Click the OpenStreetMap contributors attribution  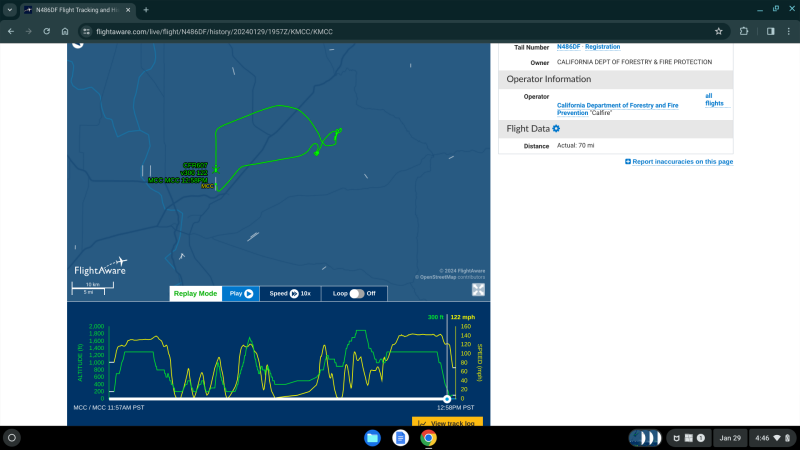tap(450, 277)
